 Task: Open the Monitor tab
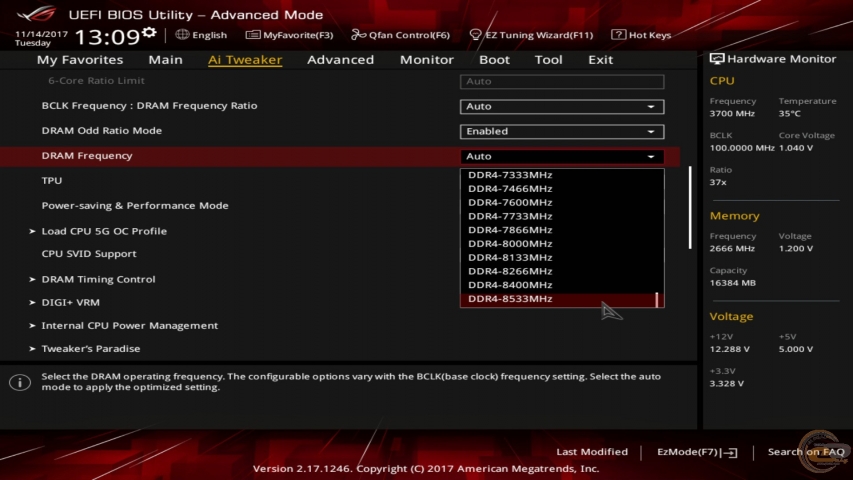(426, 59)
